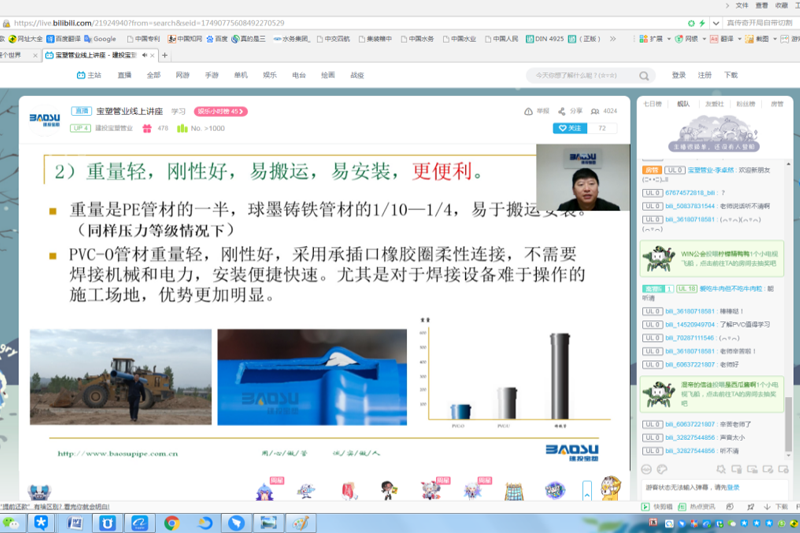Click the first purple-haired gift character icon
The image size is (800, 533).
click(x=265, y=491)
